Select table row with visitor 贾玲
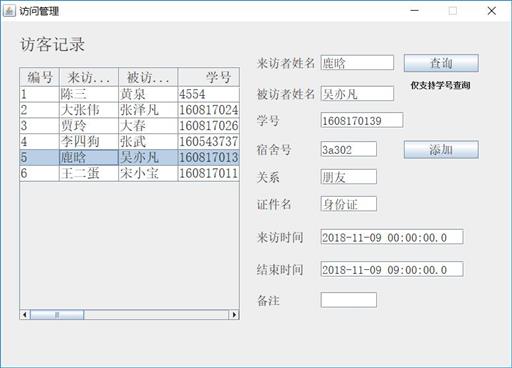512x368 pixels. tap(130, 126)
